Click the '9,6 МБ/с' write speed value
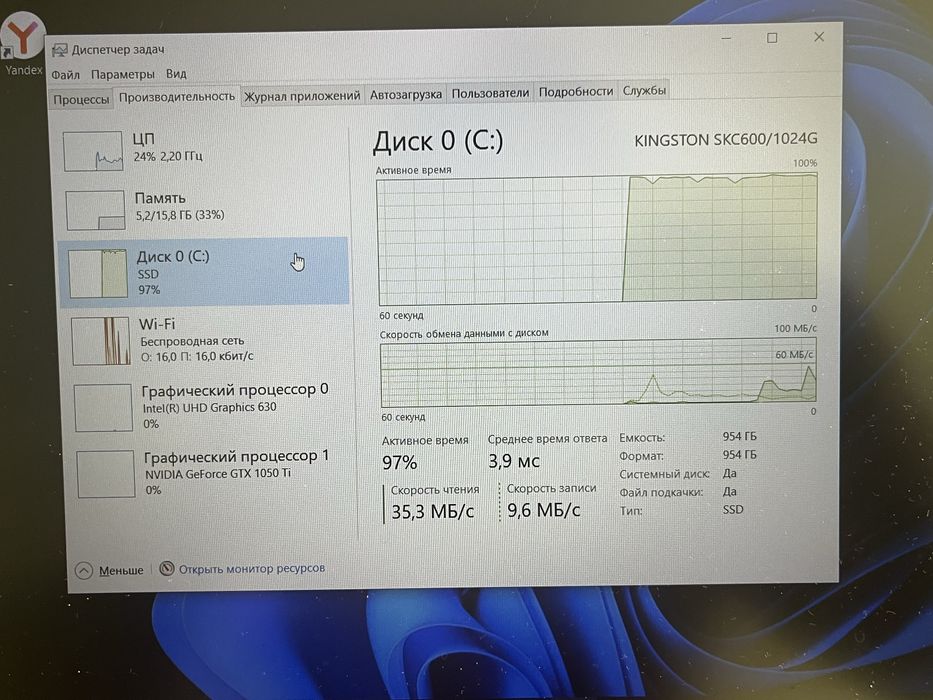 543,510
